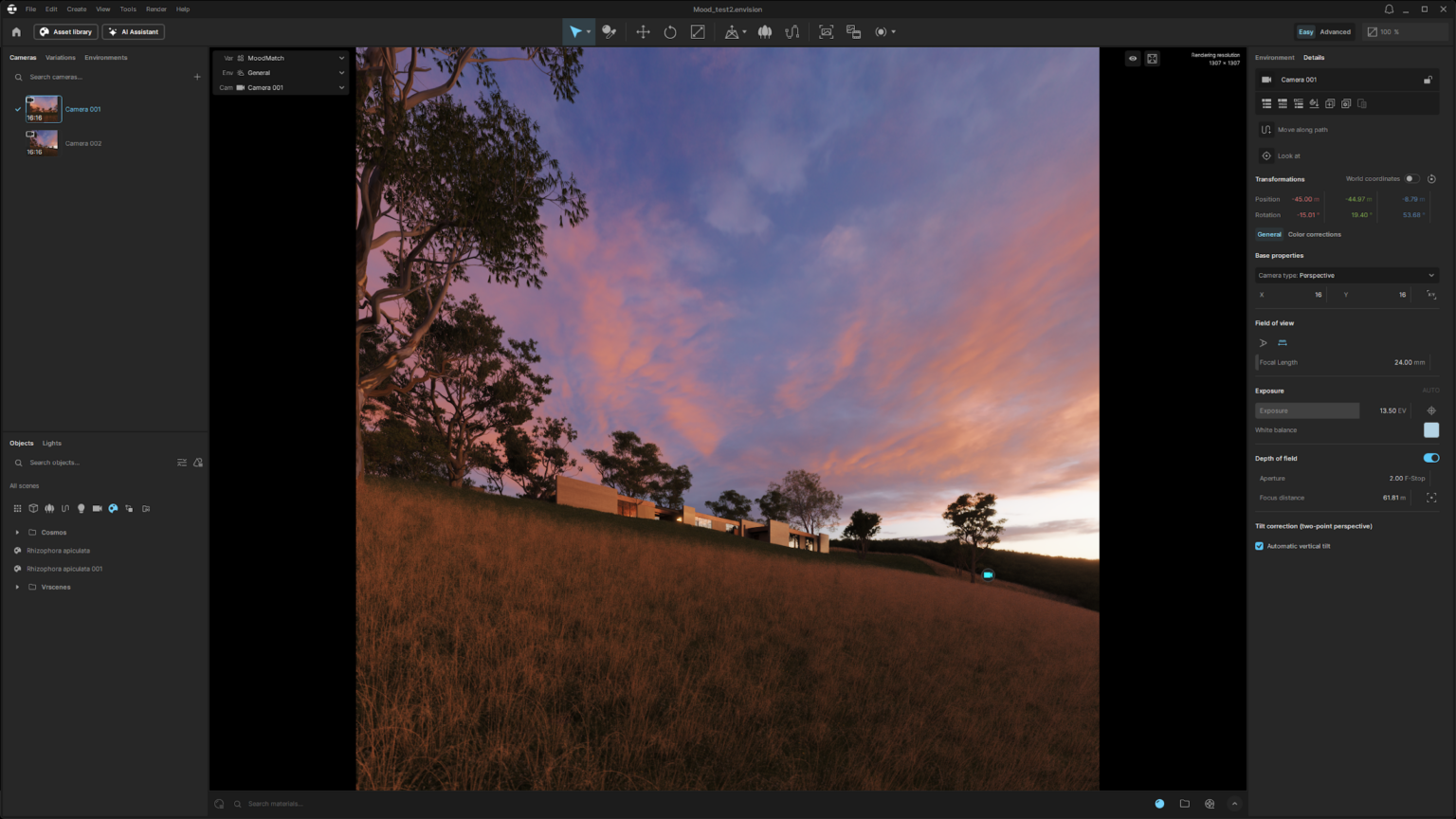
Task: Switch to the Variations tab
Action: tap(61, 58)
